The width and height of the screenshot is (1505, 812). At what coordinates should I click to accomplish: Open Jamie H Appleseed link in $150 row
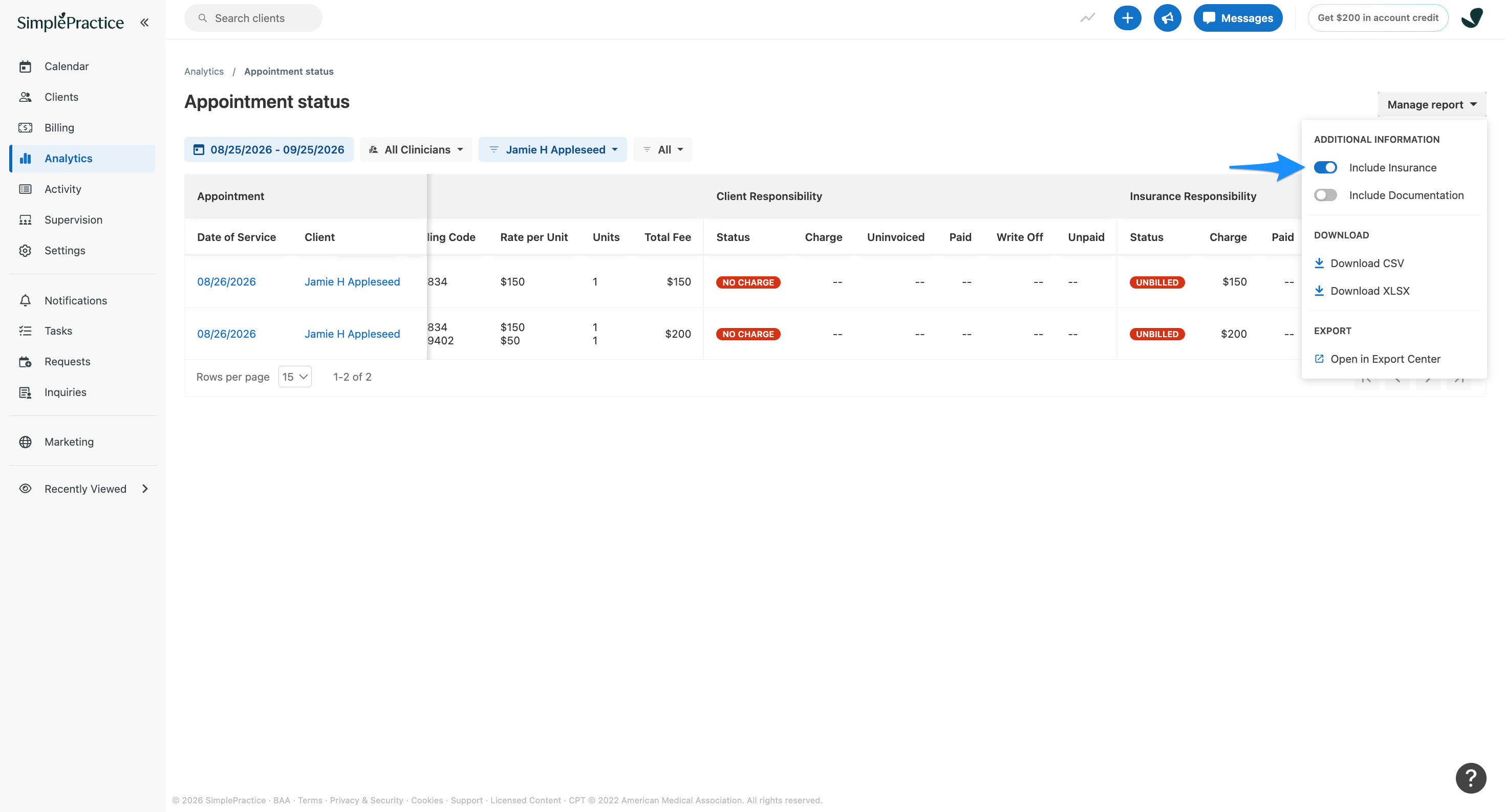click(352, 282)
